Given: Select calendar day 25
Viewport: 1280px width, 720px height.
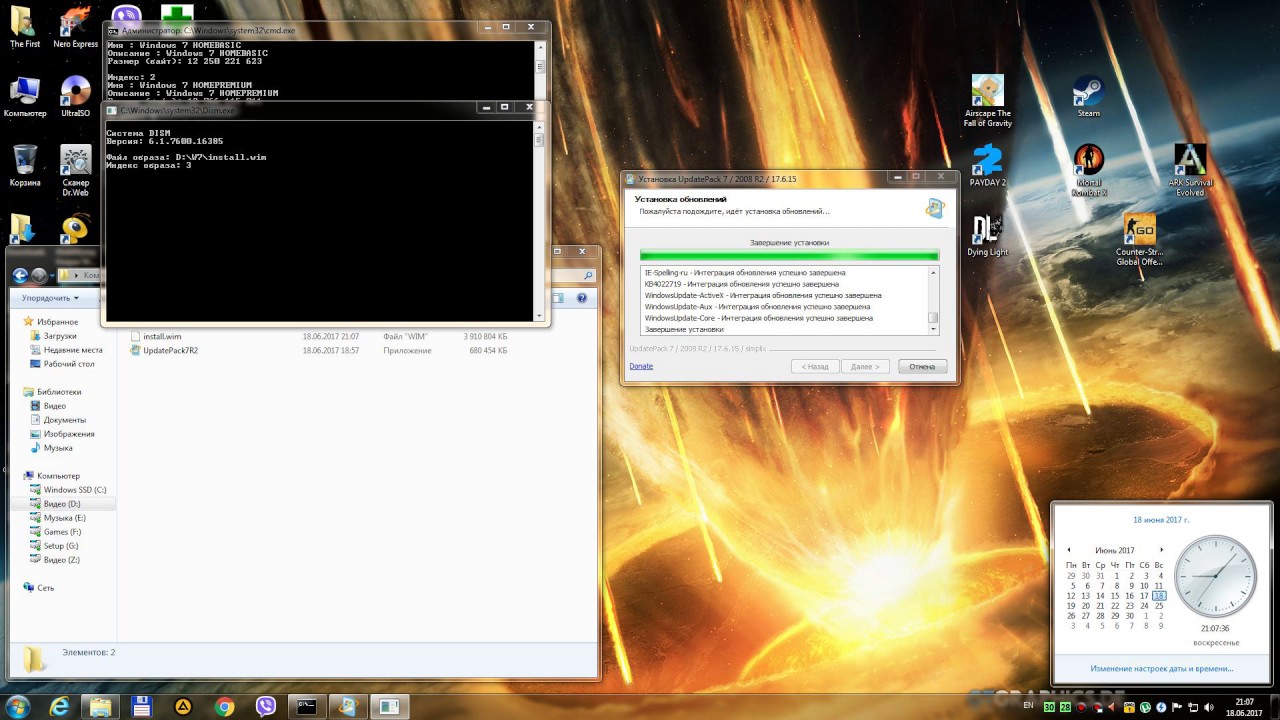Looking at the screenshot, I should (1159, 606).
